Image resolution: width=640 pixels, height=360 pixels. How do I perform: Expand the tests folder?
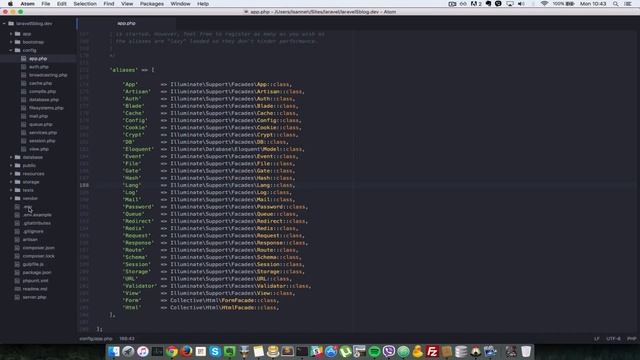[x=11, y=190]
